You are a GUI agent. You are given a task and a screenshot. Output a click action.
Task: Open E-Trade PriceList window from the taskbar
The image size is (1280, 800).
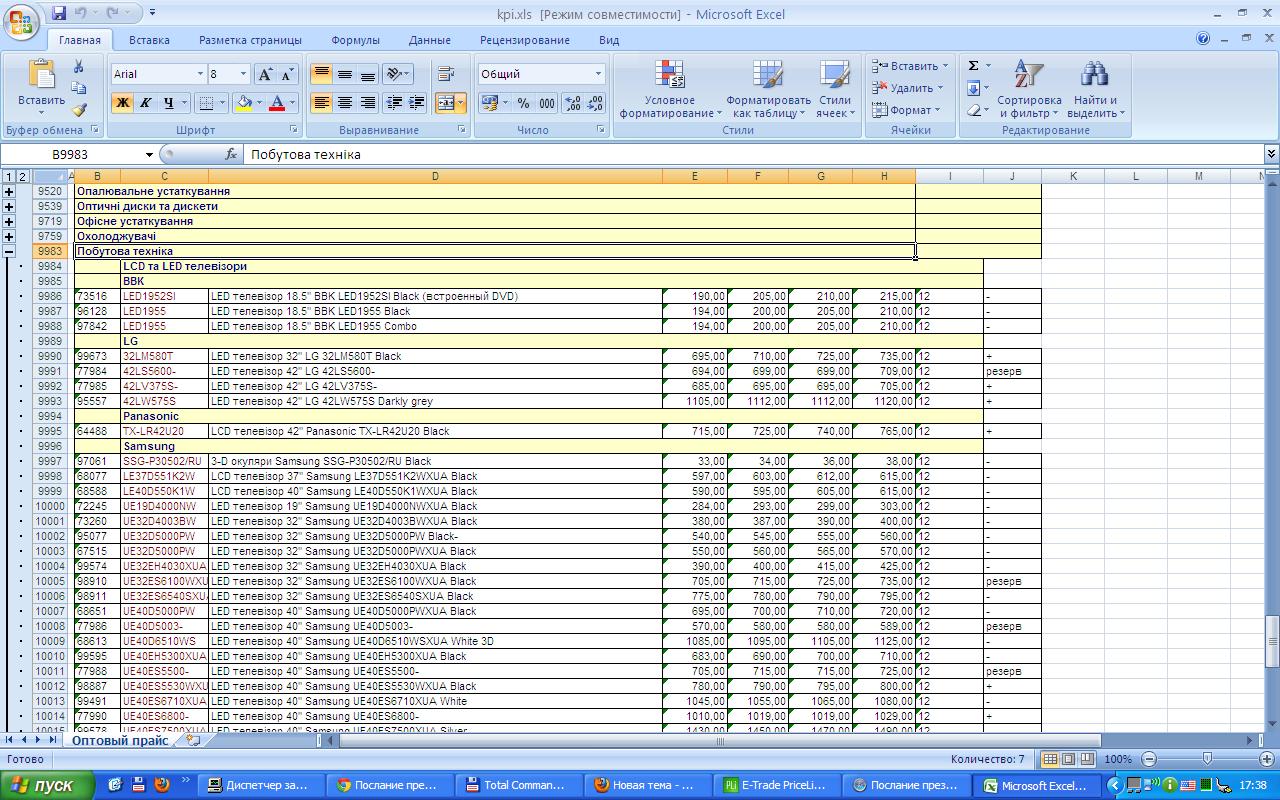[777, 785]
